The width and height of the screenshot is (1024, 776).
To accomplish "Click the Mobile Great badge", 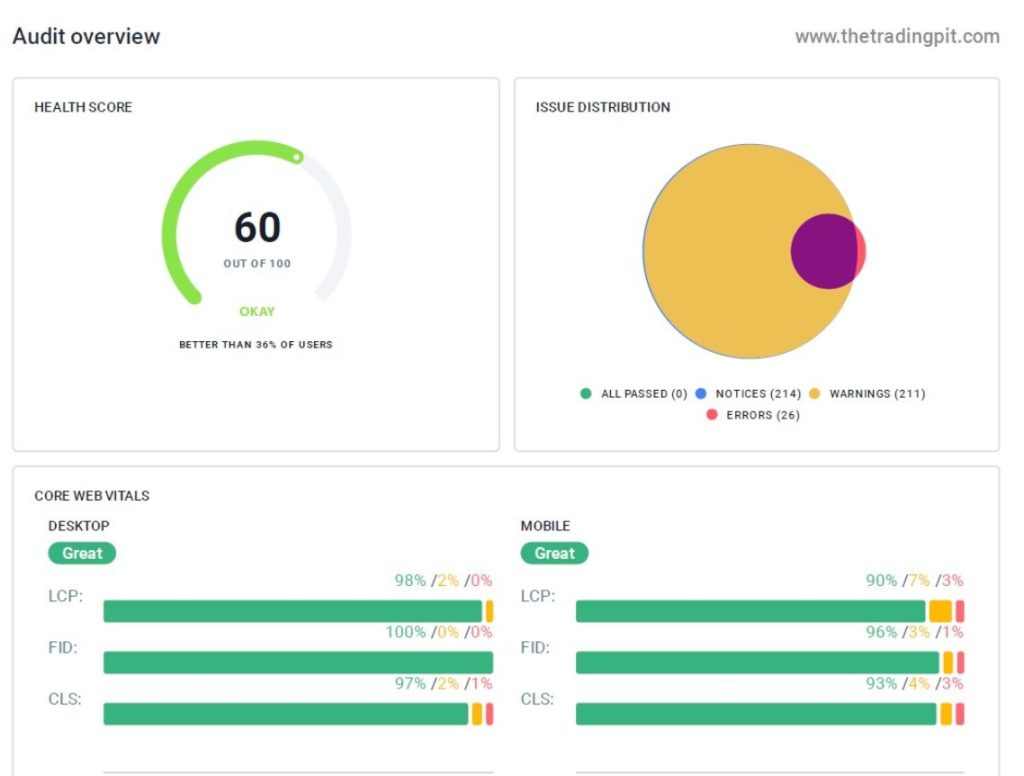I will pos(554,553).
